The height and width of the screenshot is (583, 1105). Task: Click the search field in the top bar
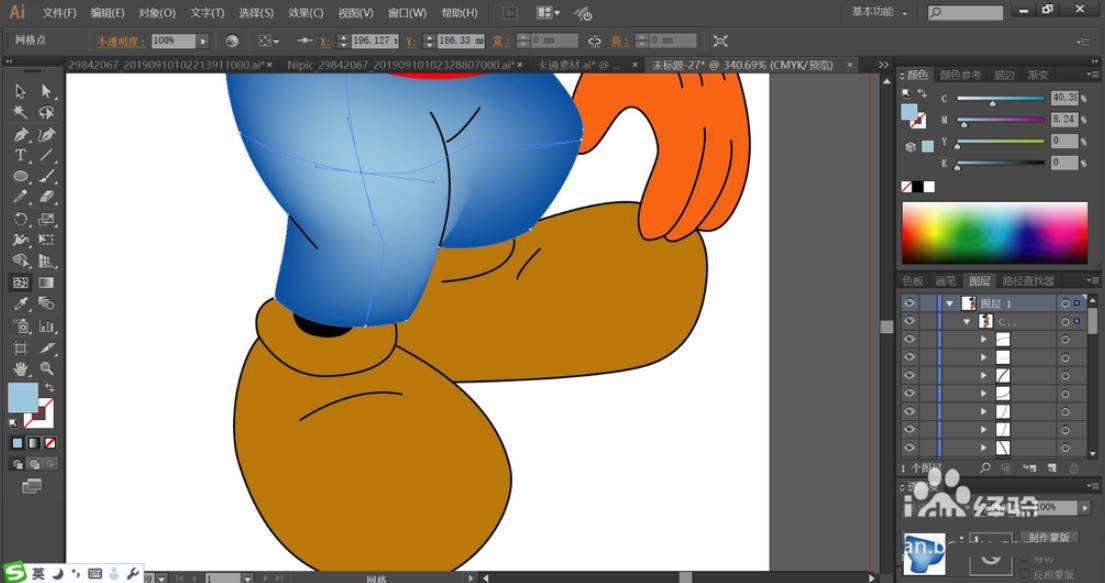click(x=965, y=12)
